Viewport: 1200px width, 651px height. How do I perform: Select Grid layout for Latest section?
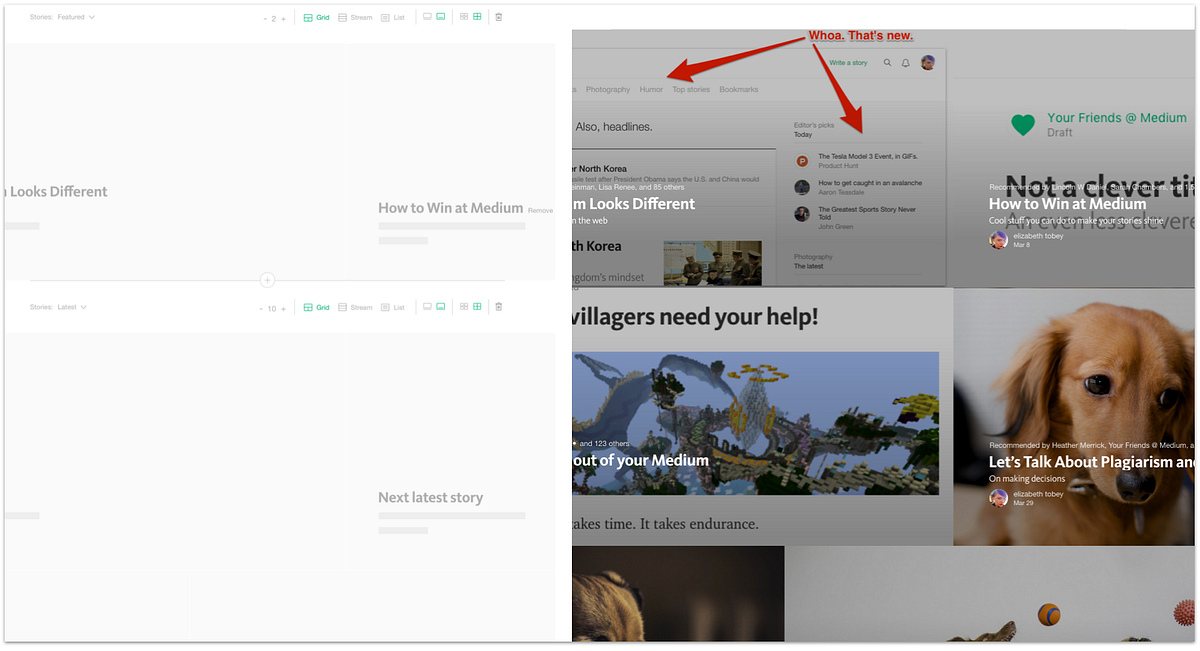pos(317,307)
